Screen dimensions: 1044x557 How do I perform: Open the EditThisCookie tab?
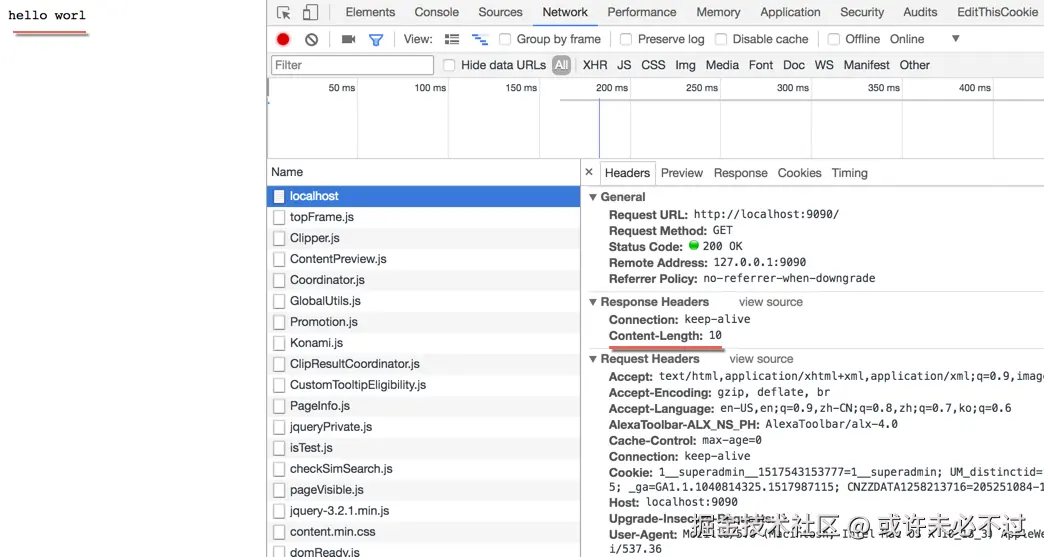997,12
